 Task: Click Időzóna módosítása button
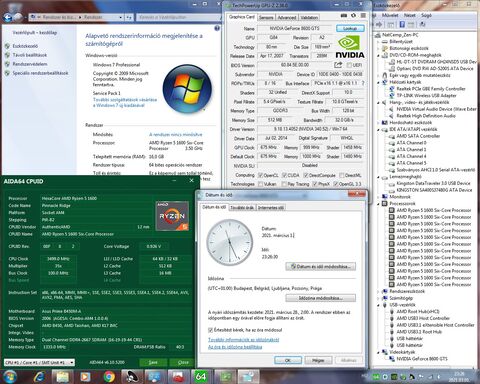click(321, 298)
